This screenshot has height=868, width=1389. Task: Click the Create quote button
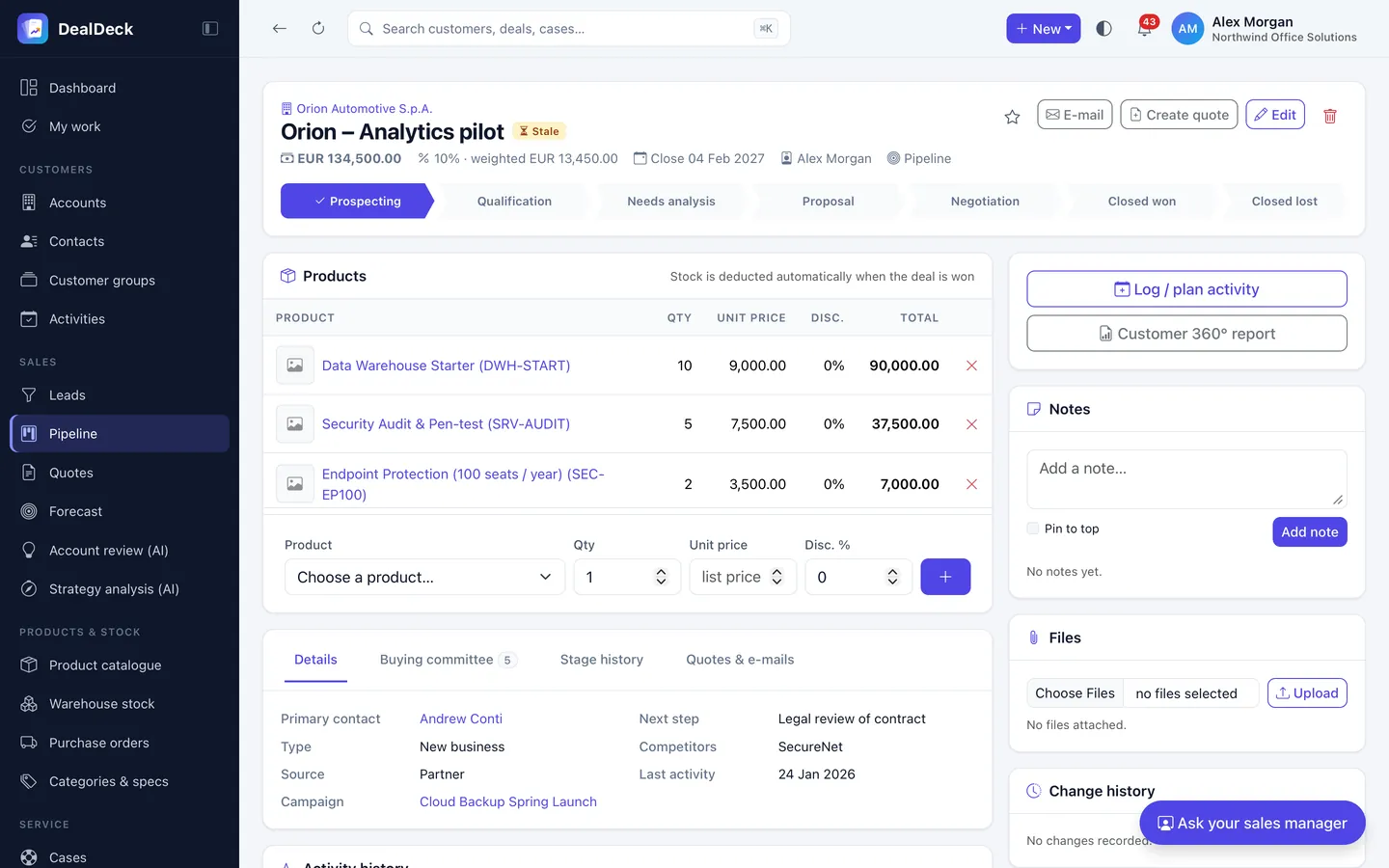[x=1179, y=115]
